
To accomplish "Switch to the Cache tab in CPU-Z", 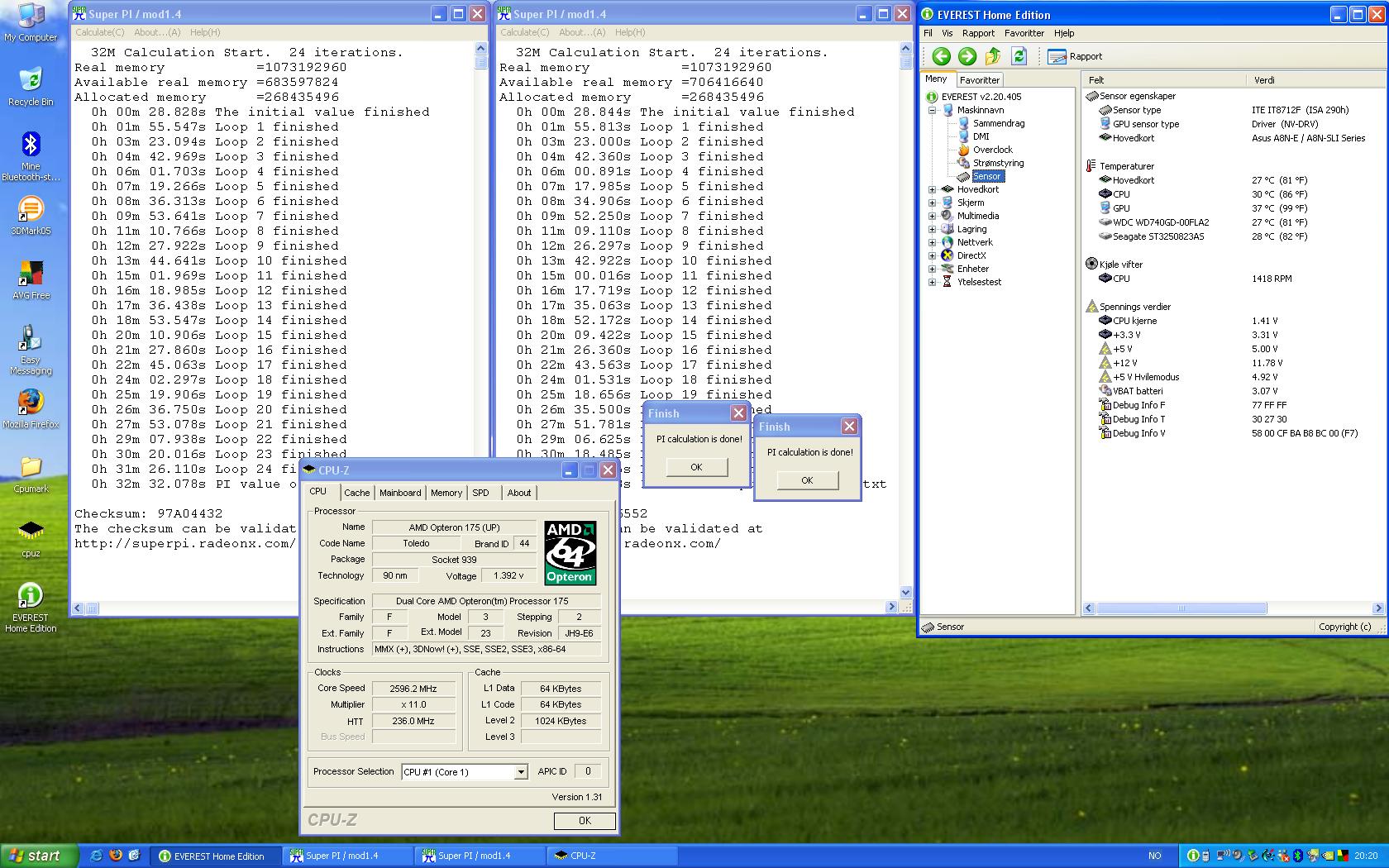I will (x=356, y=493).
